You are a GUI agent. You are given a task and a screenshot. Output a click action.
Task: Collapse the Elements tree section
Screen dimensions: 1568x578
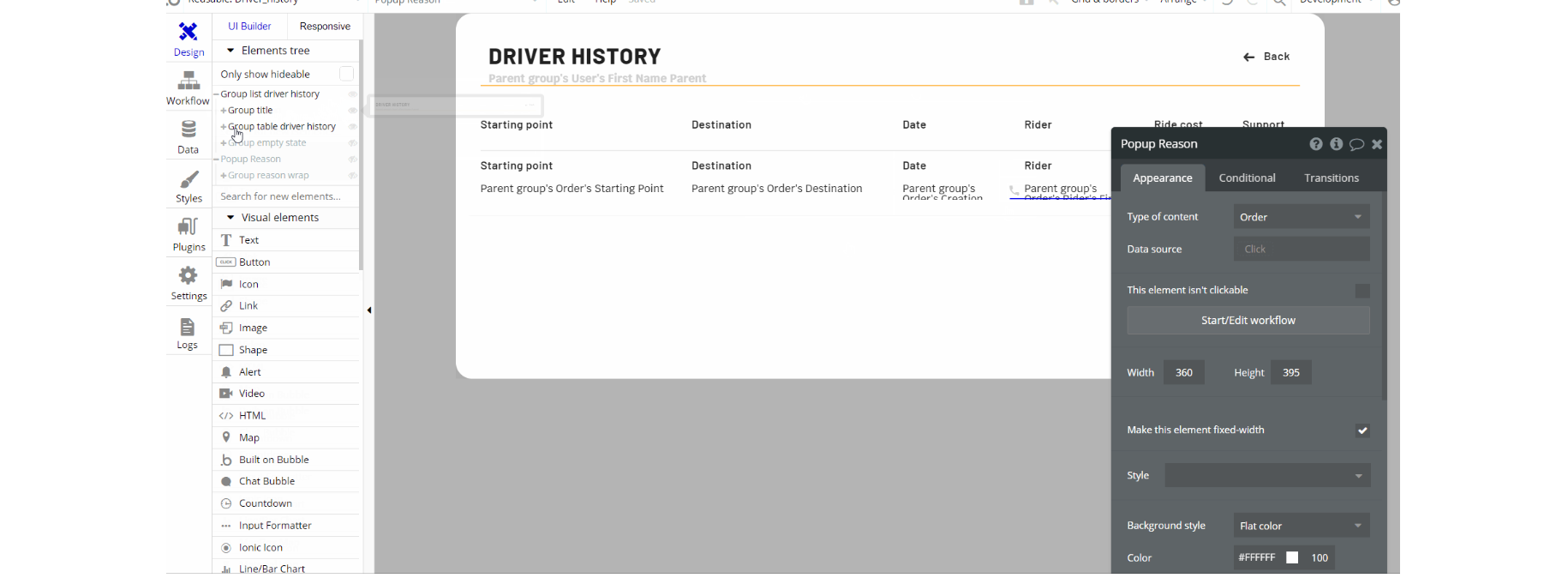tap(230, 51)
